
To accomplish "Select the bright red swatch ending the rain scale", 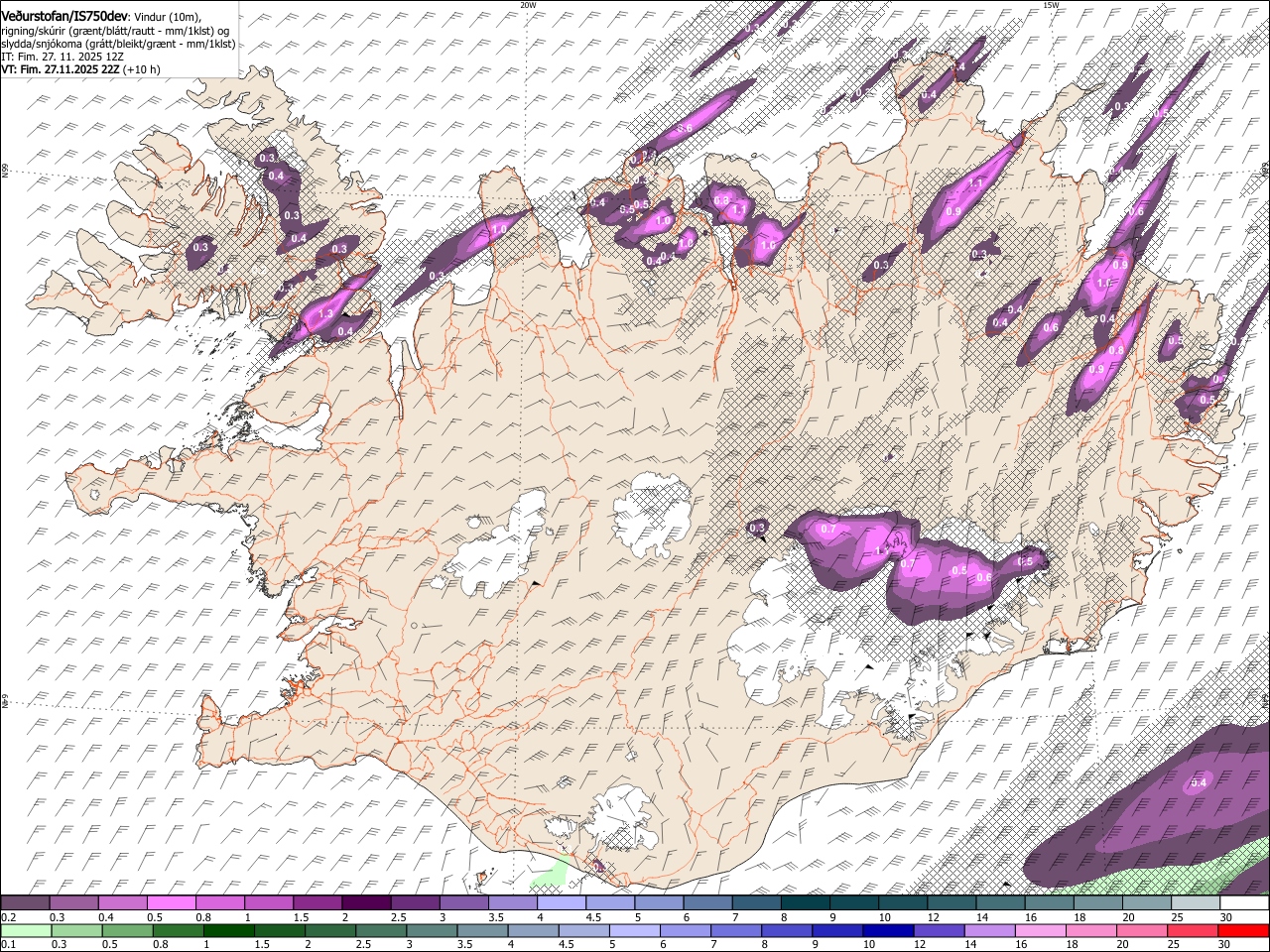I will pos(1244,931).
